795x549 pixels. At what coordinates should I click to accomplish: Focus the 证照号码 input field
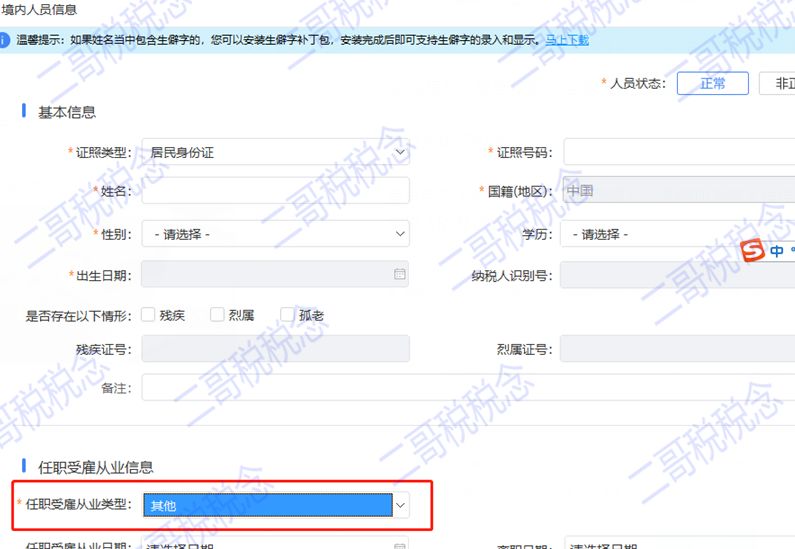click(x=678, y=153)
